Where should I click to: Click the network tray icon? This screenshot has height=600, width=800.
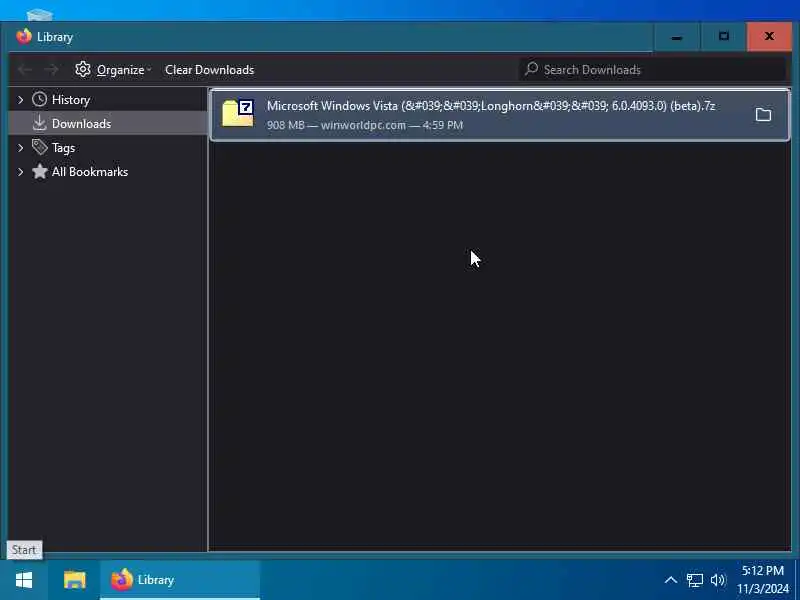coord(694,580)
